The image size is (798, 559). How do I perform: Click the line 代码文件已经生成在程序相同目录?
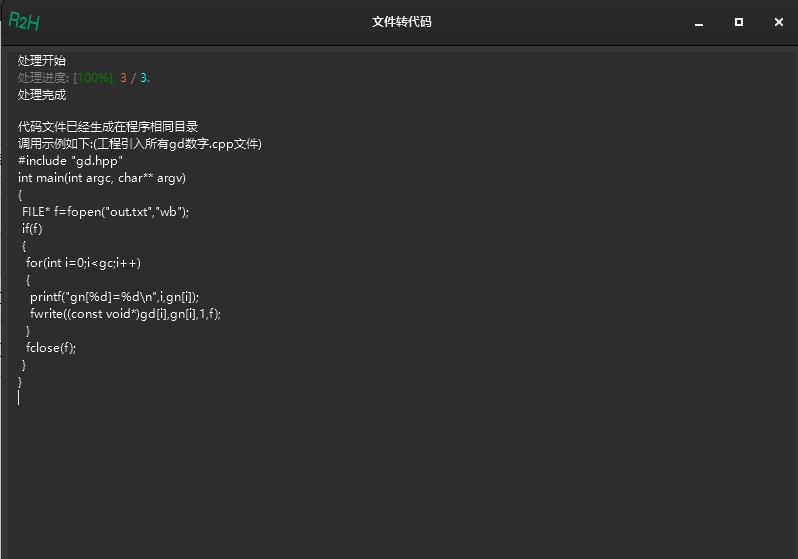pos(108,126)
